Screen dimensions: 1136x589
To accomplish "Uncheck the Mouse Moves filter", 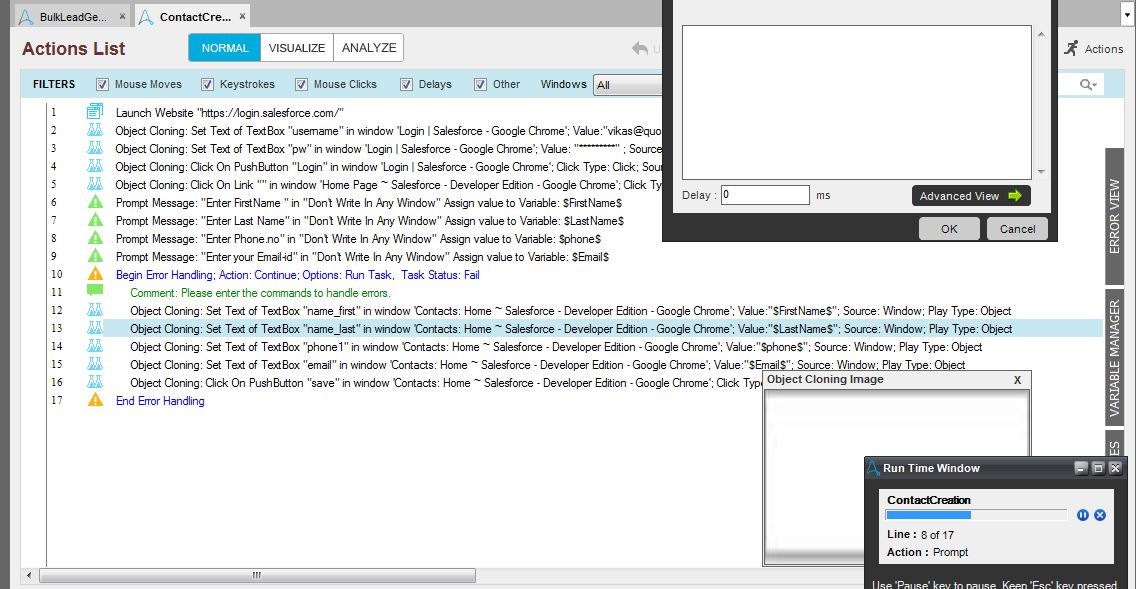I will 102,85.
